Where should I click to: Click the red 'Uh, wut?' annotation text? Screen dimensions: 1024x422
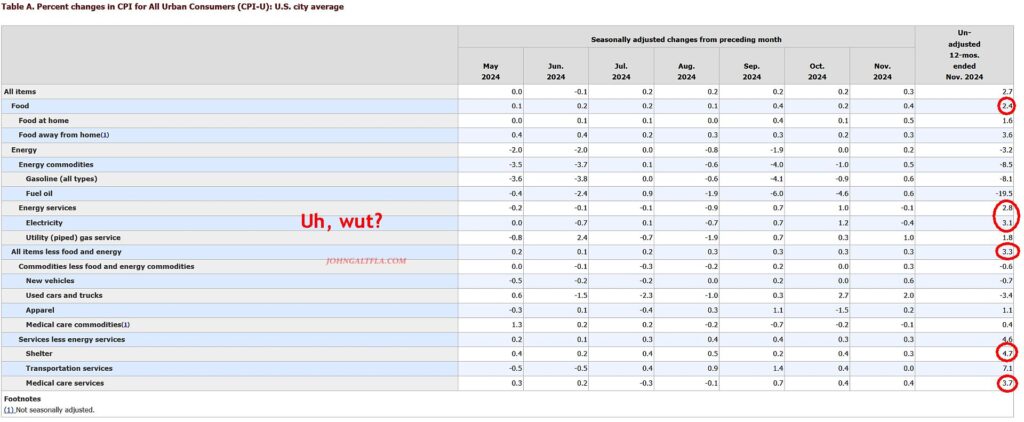coord(343,221)
